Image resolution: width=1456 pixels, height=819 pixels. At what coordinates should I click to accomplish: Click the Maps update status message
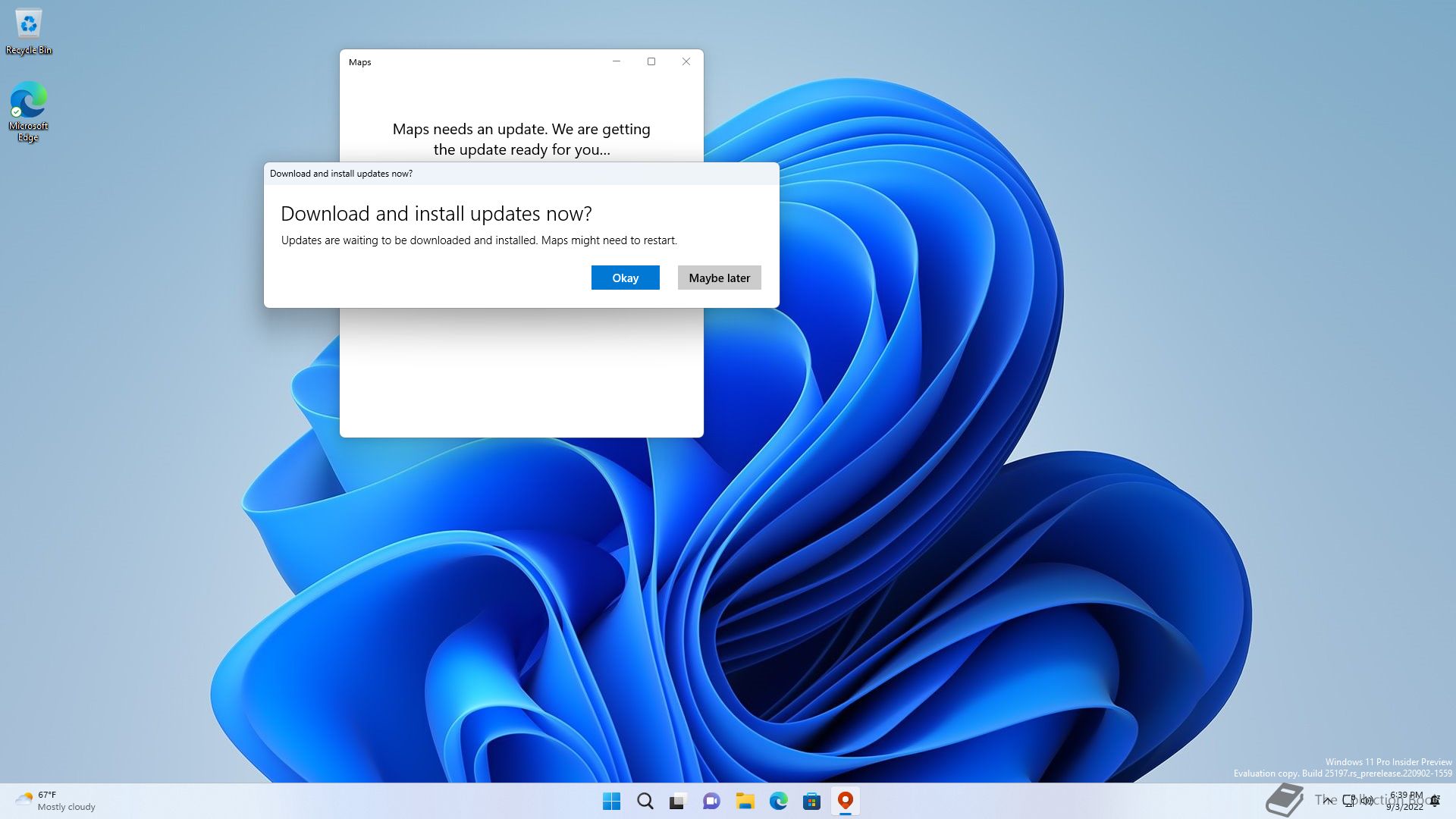point(521,140)
